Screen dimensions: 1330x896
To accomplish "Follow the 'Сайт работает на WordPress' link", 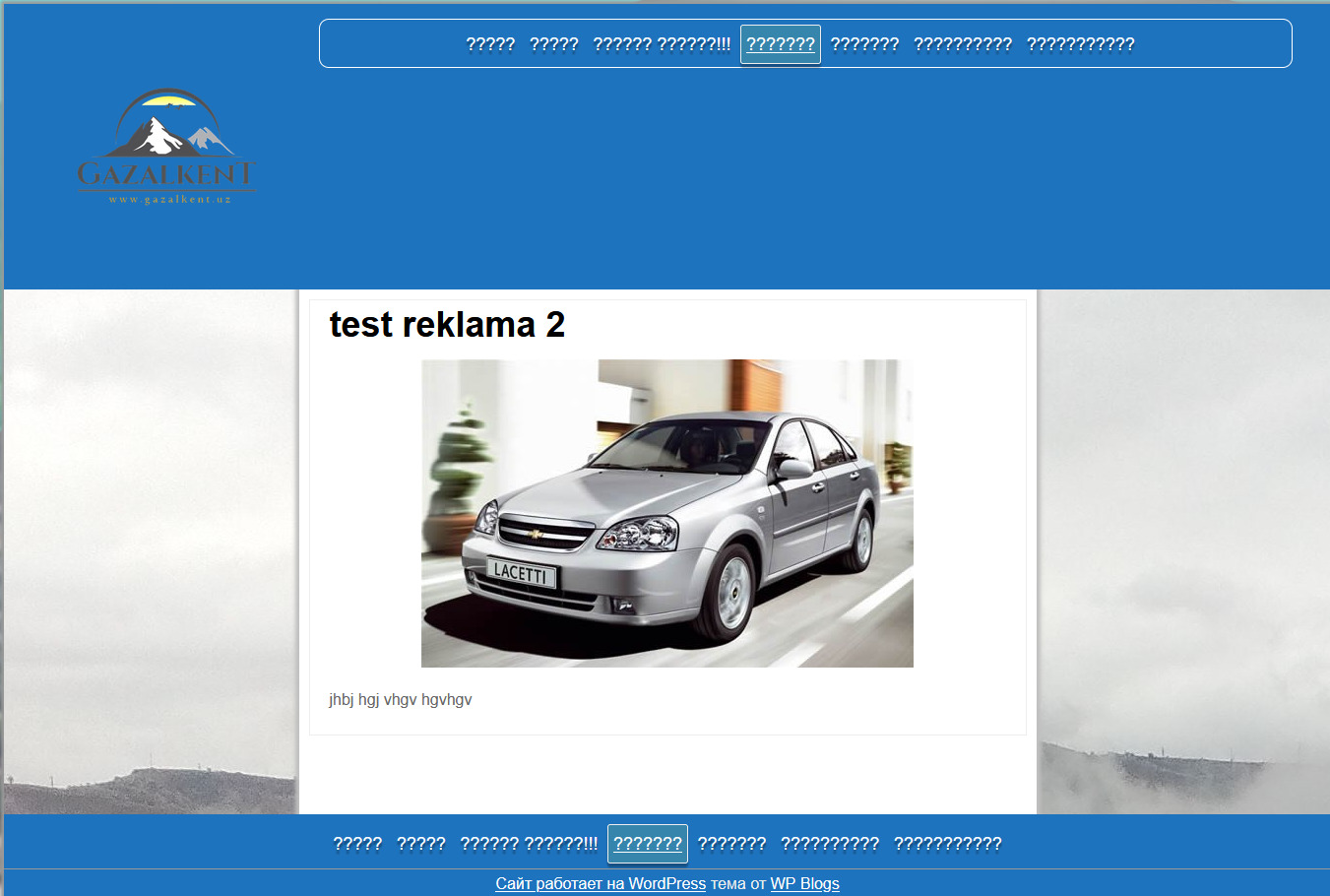I will [601, 884].
